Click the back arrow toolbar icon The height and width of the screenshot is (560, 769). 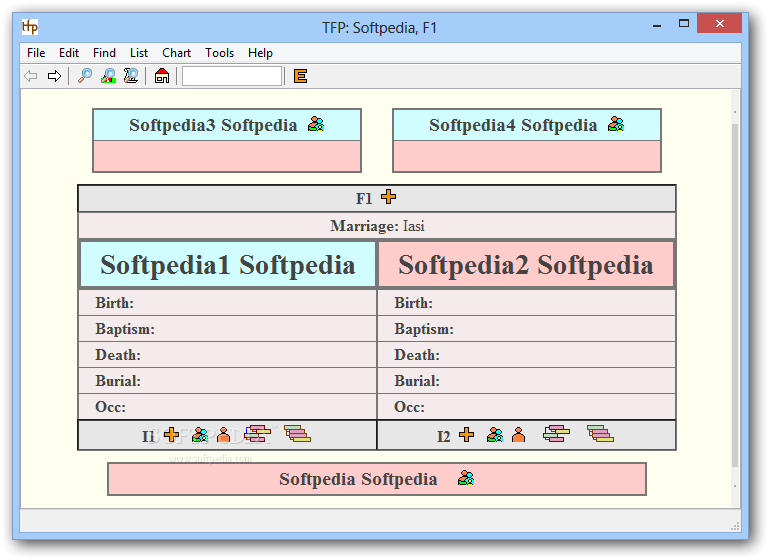[31, 76]
